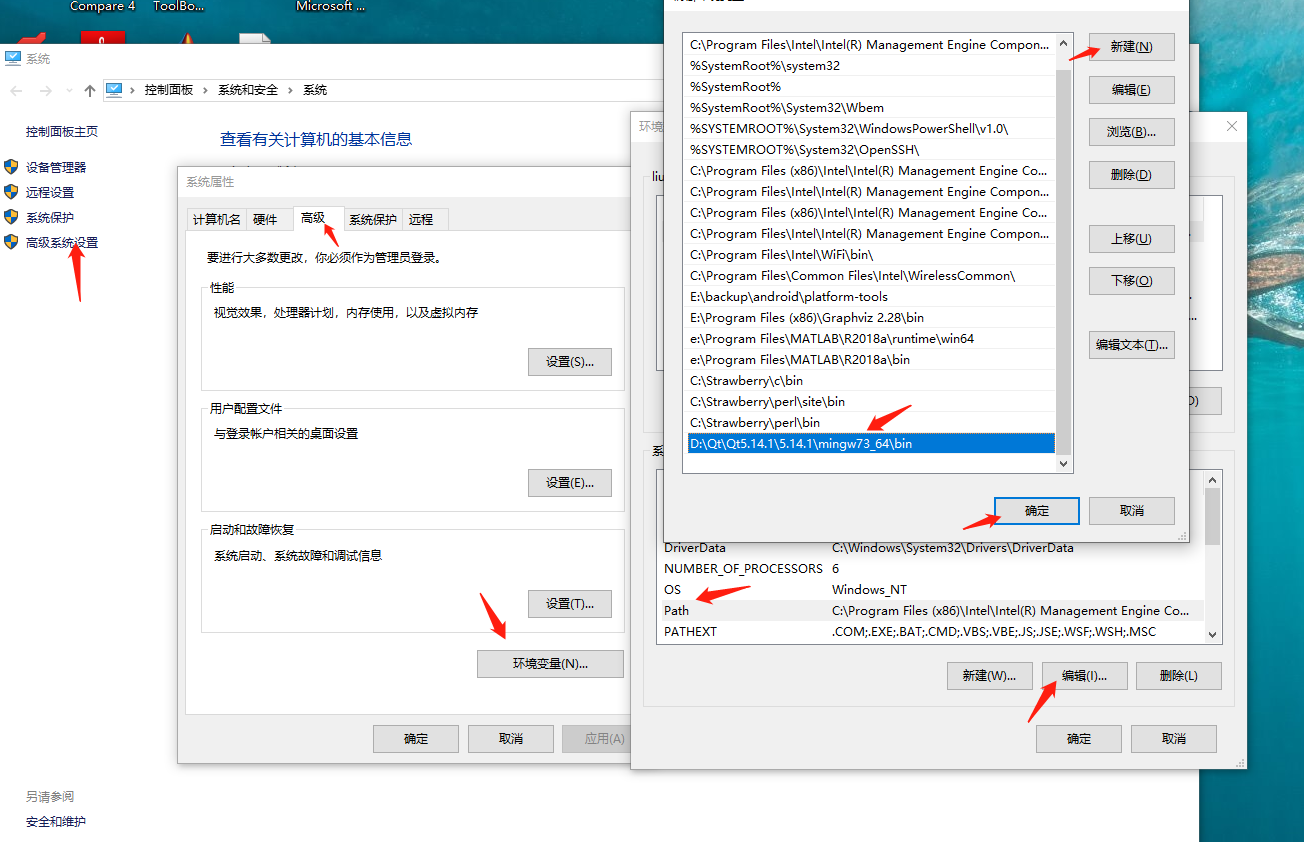Navigate up one level with the up arrow

[89, 89]
